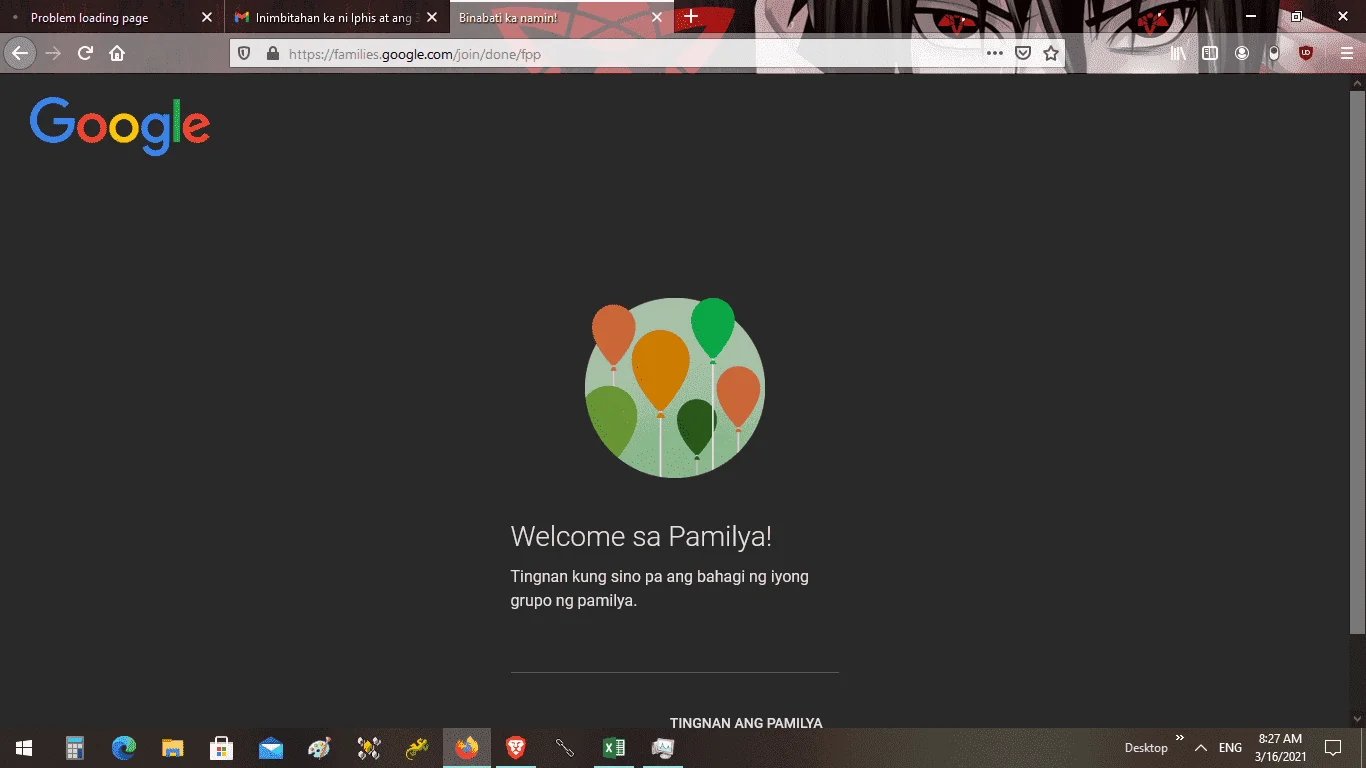Open the yellow gecko app in taskbar
The image size is (1366, 768).
click(418, 748)
